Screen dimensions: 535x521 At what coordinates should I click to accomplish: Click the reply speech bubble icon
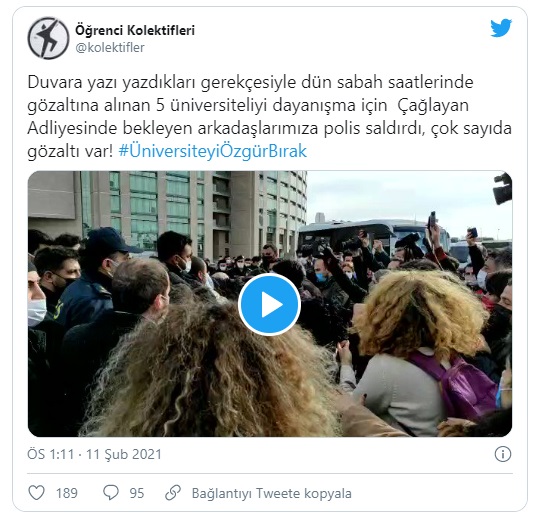[x=111, y=493]
